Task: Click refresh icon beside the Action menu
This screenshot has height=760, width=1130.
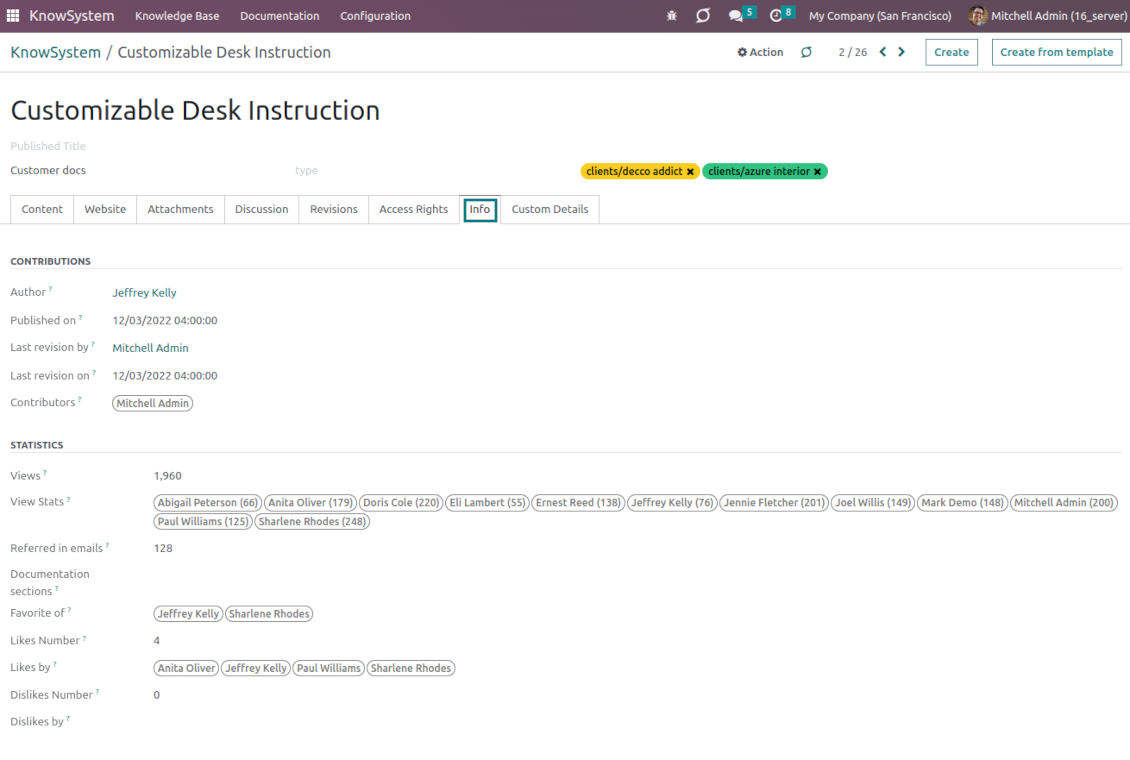Action: (806, 52)
